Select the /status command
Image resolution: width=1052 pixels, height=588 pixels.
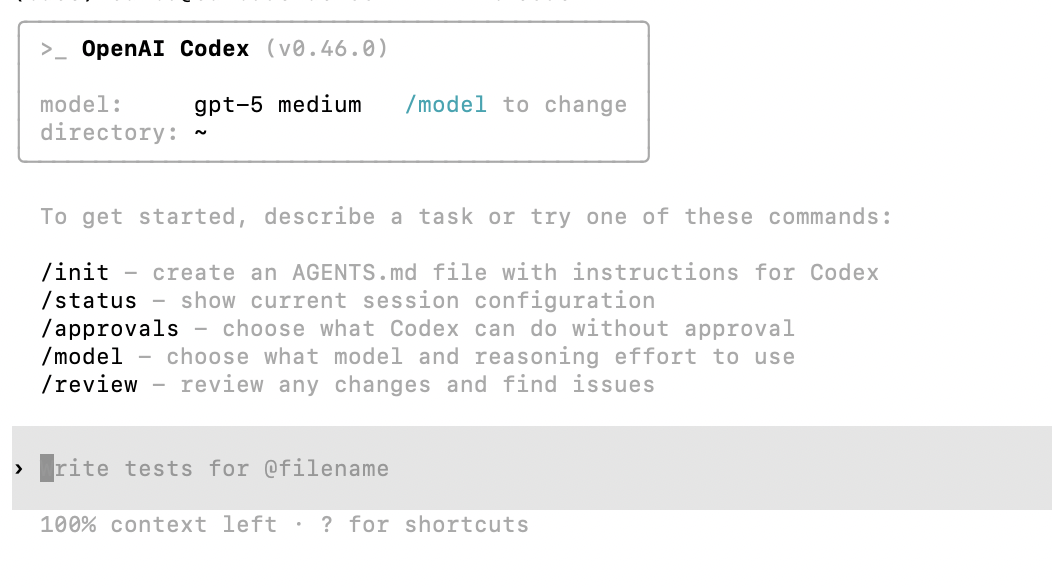tap(89, 301)
